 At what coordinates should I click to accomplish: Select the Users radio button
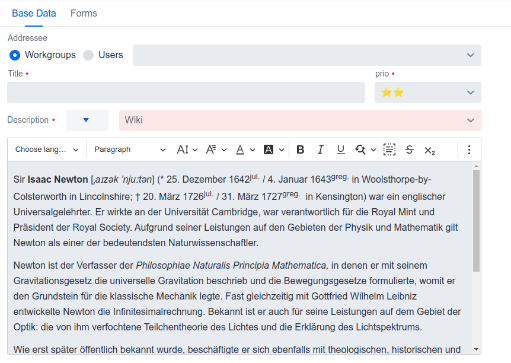pos(88,55)
